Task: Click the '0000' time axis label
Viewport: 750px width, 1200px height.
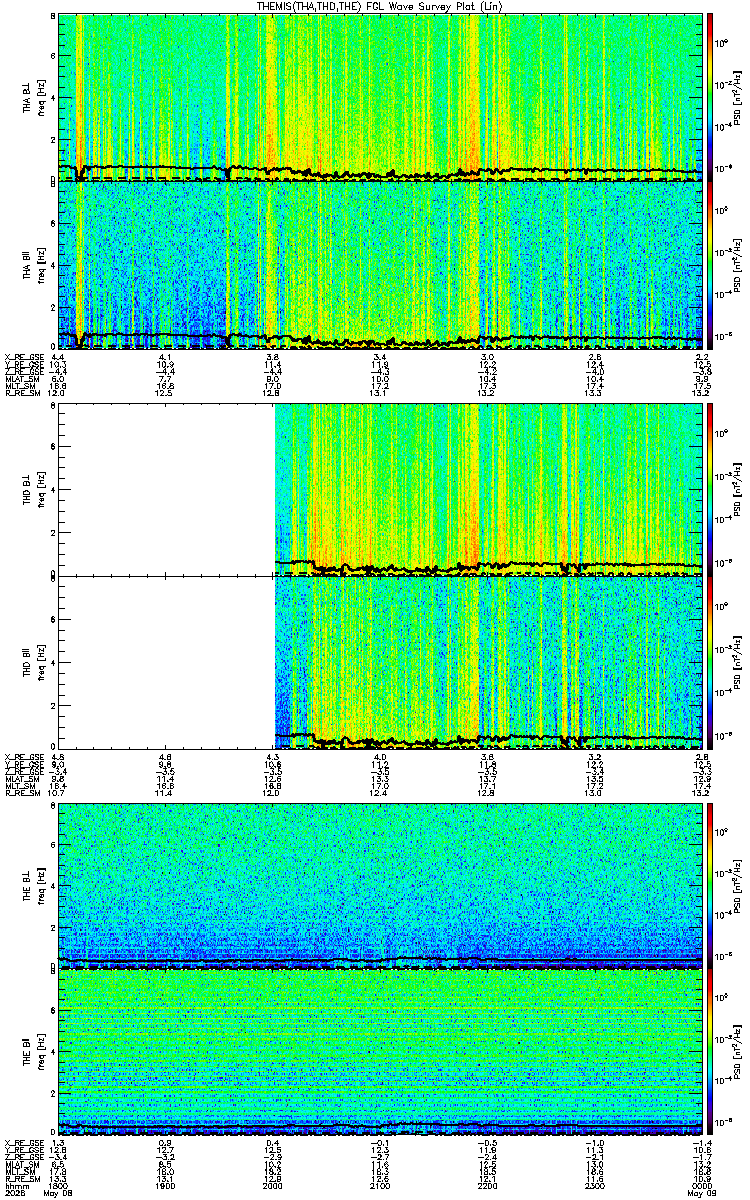Action: 701,1186
